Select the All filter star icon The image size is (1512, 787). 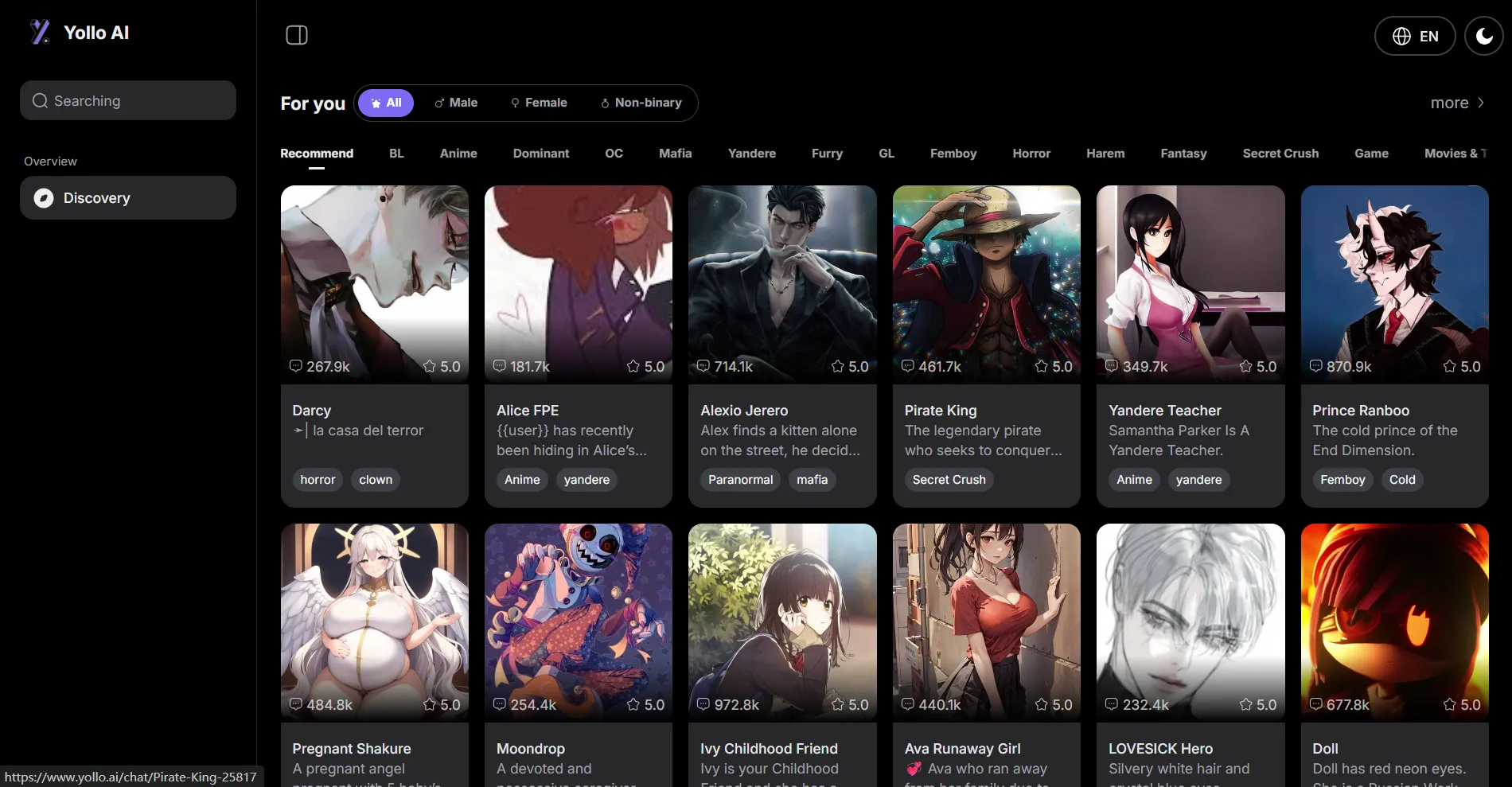click(376, 103)
